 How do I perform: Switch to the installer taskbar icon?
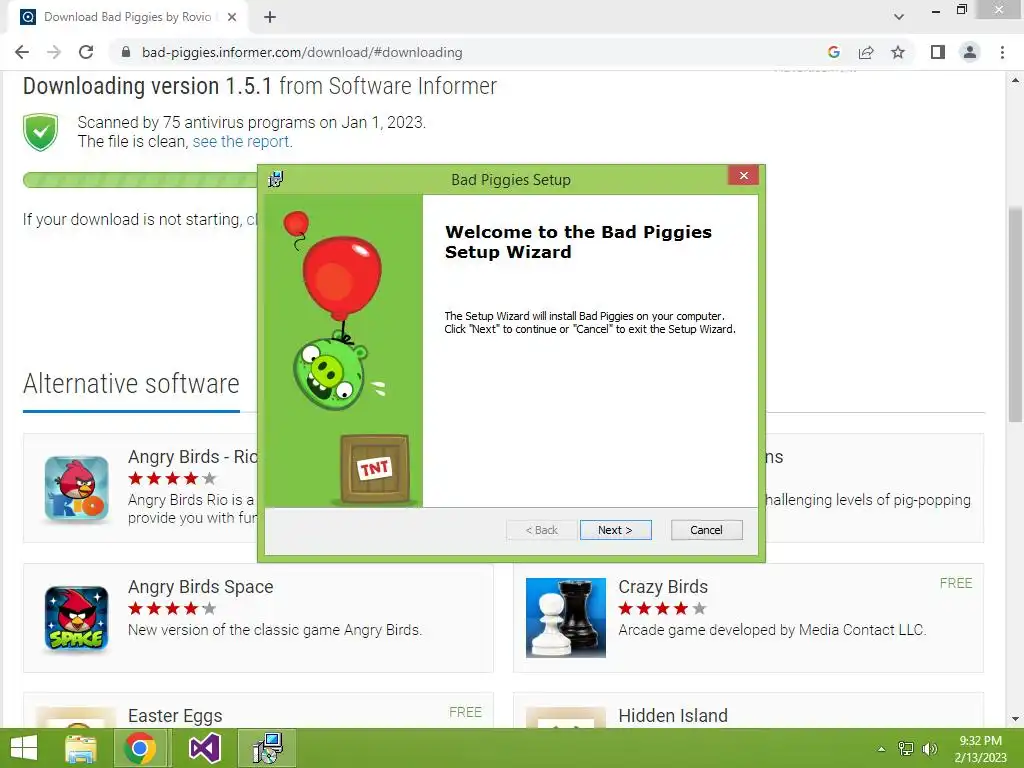tap(267, 748)
